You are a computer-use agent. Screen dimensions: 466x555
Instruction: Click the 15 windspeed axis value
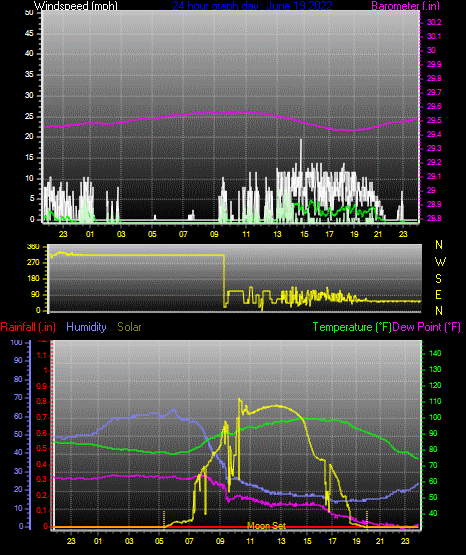(29, 158)
